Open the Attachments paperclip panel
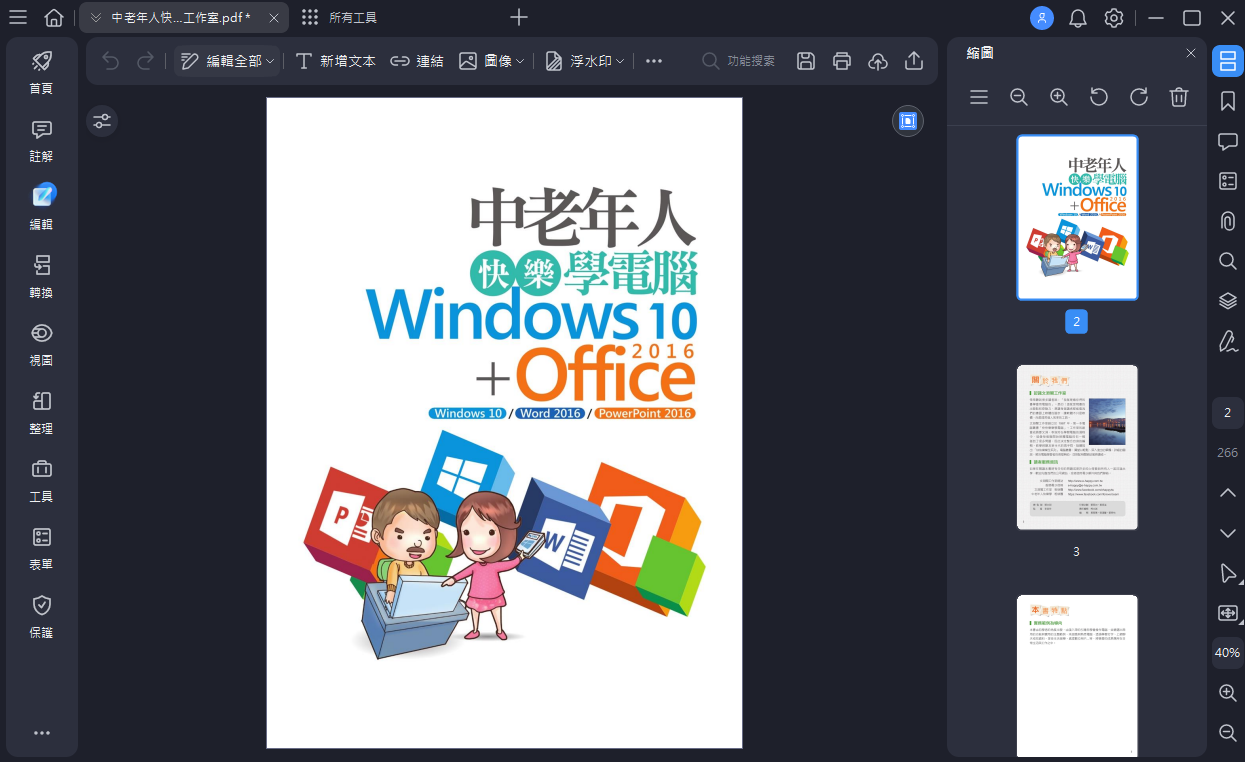The height and width of the screenshot is (762, 1245). (x=1228, y=221)
